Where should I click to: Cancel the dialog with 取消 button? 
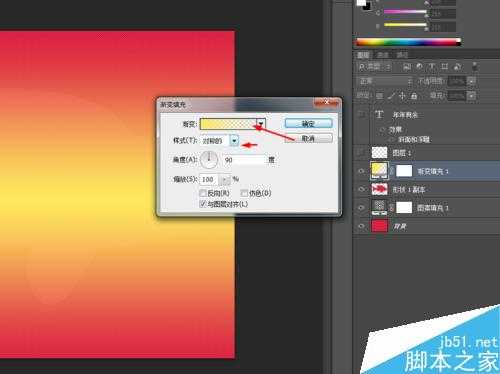point(309,138)
